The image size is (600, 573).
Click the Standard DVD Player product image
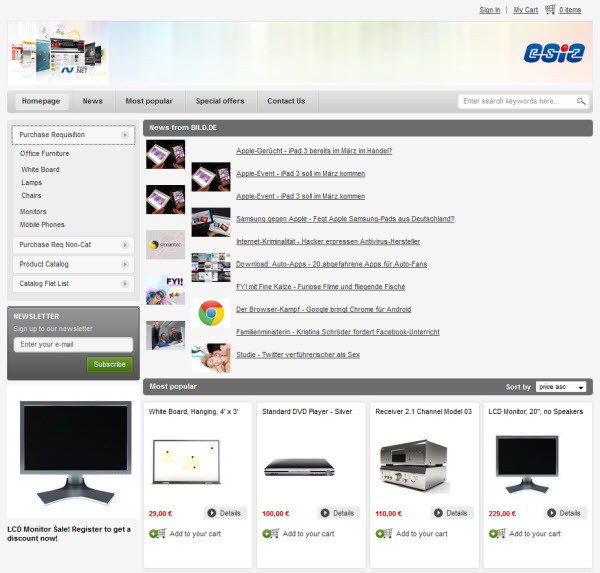(x=299, y=467)
